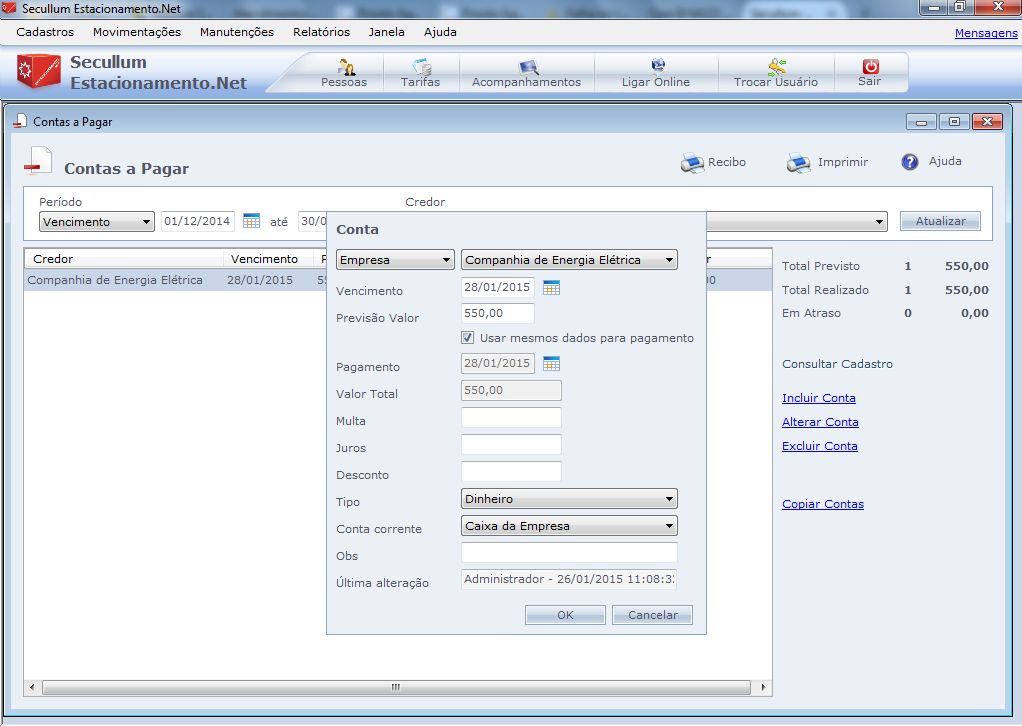This screenshot has height=726, width=1022.
Task: Uncheck Usar mesmos dados para pagamento
Action: 467,338
